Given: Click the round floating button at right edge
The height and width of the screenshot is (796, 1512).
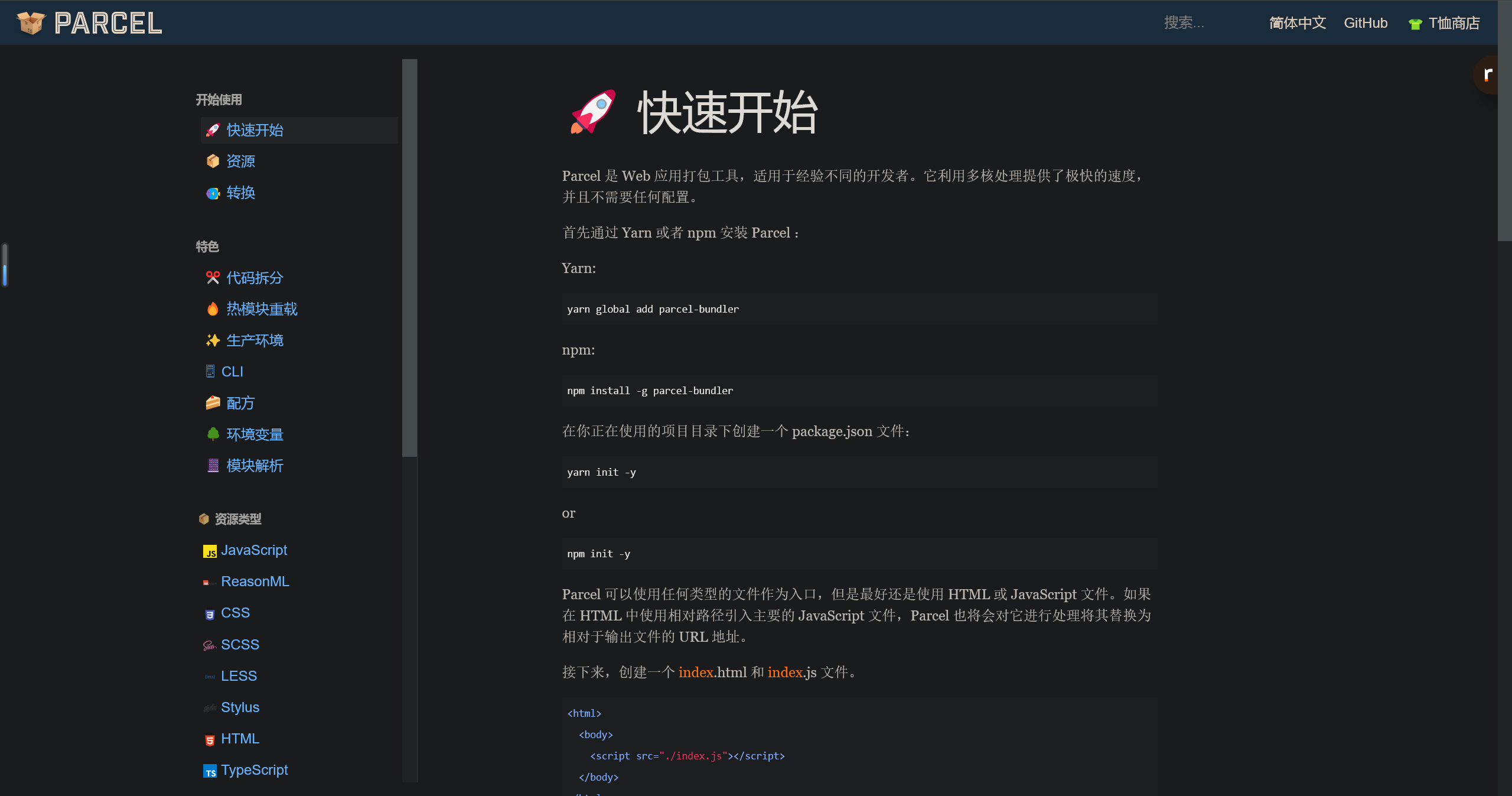Looking at the screenshot, I should point(1487,75).
